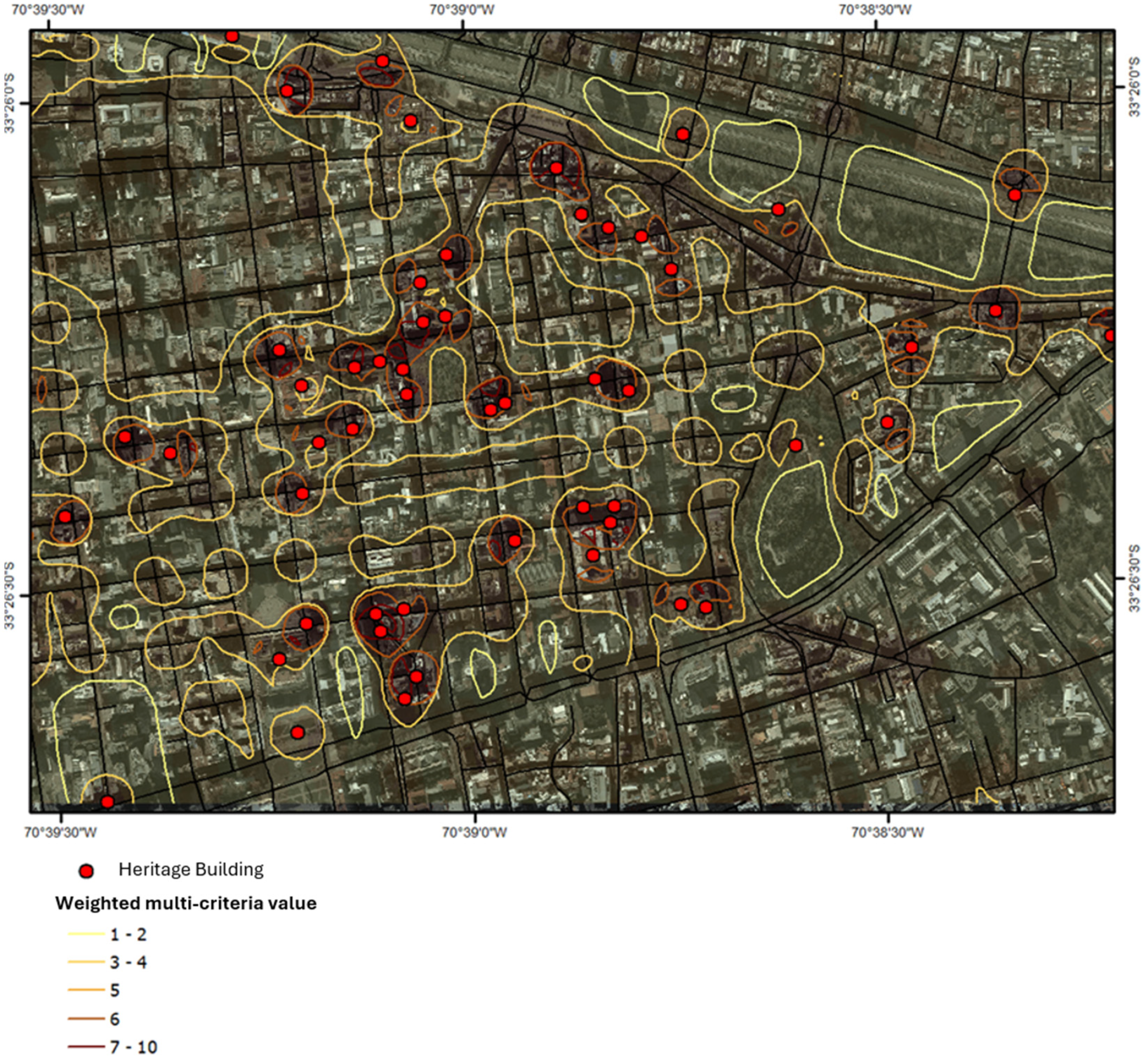Click the dark red 7 - 10 legend line

[x=87, y=1047]
